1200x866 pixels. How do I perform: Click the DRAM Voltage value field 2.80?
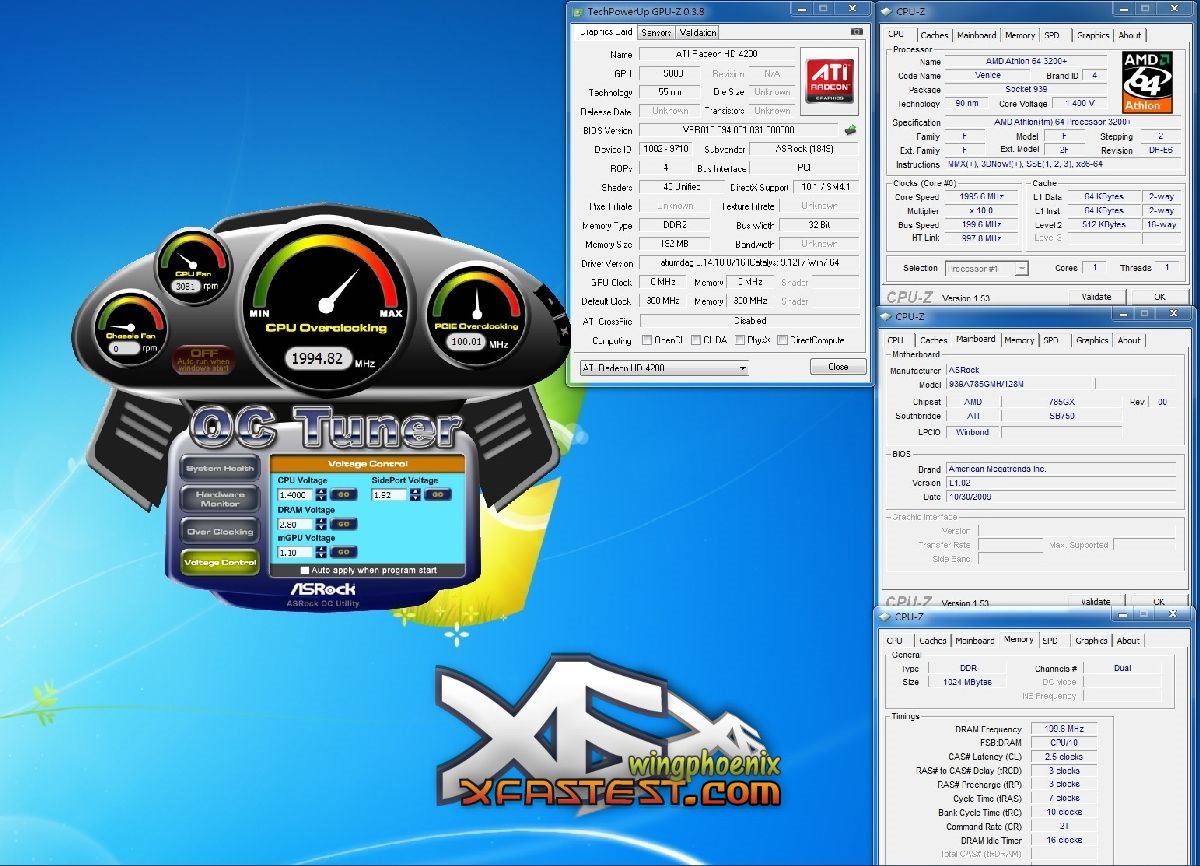tap(296, 523)
